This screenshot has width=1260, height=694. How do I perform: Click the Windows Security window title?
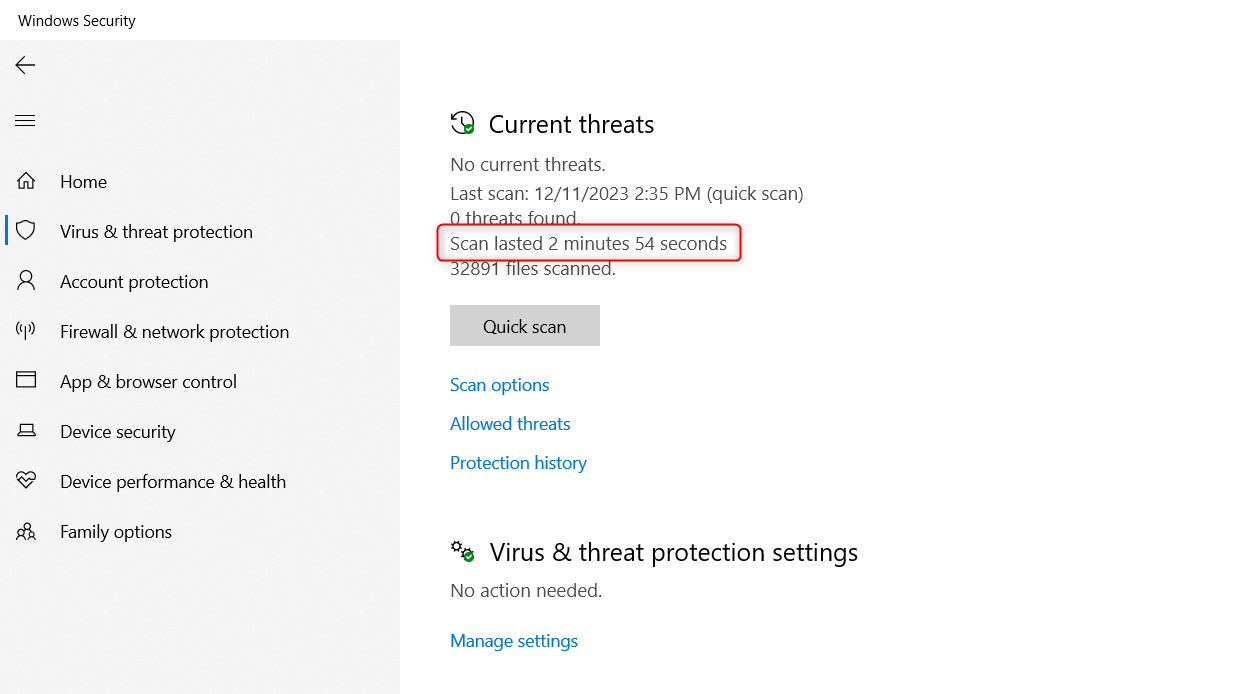click(77, 20)
